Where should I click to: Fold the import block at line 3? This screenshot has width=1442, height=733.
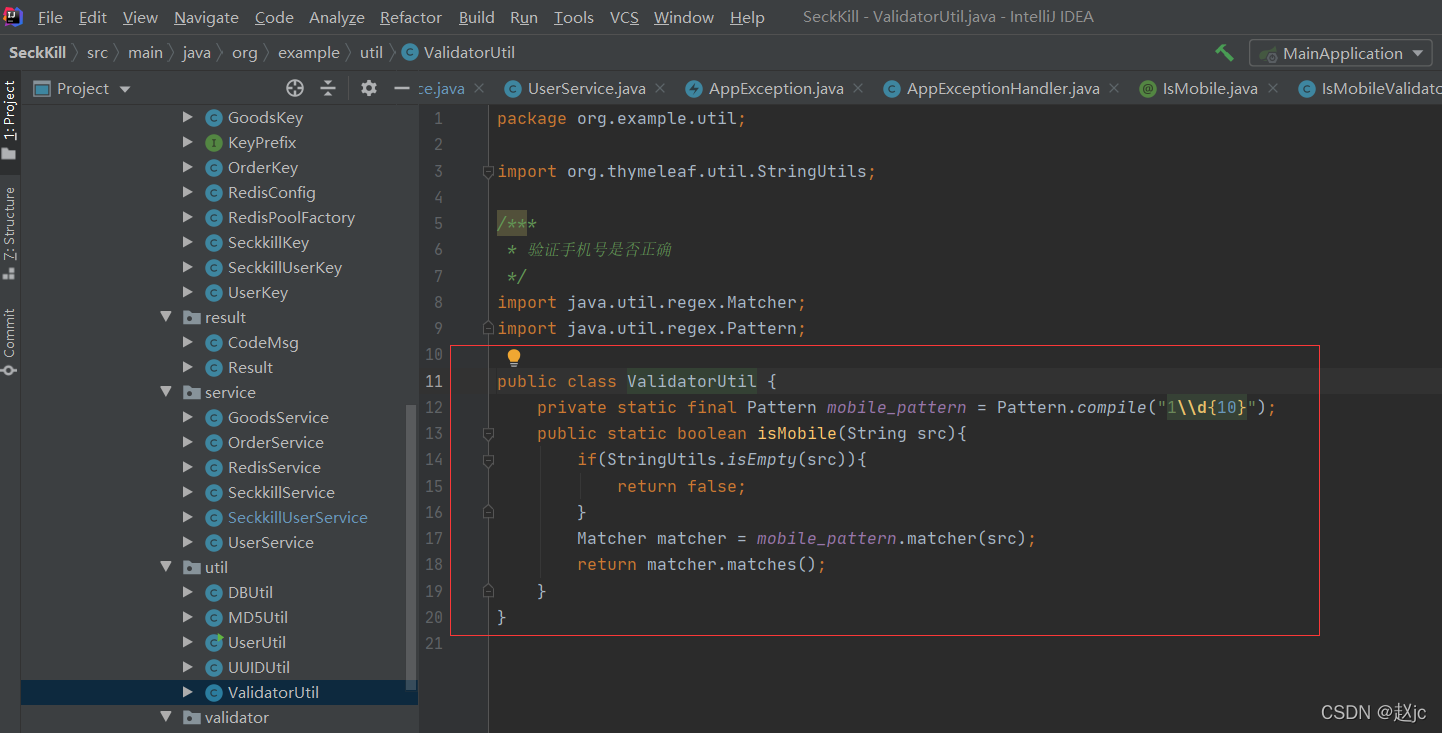[x=488, y=171]
